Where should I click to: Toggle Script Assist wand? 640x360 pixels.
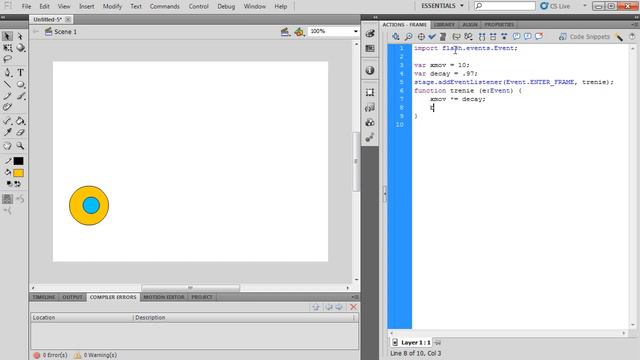pyautogui.click(x=620, y=37)
